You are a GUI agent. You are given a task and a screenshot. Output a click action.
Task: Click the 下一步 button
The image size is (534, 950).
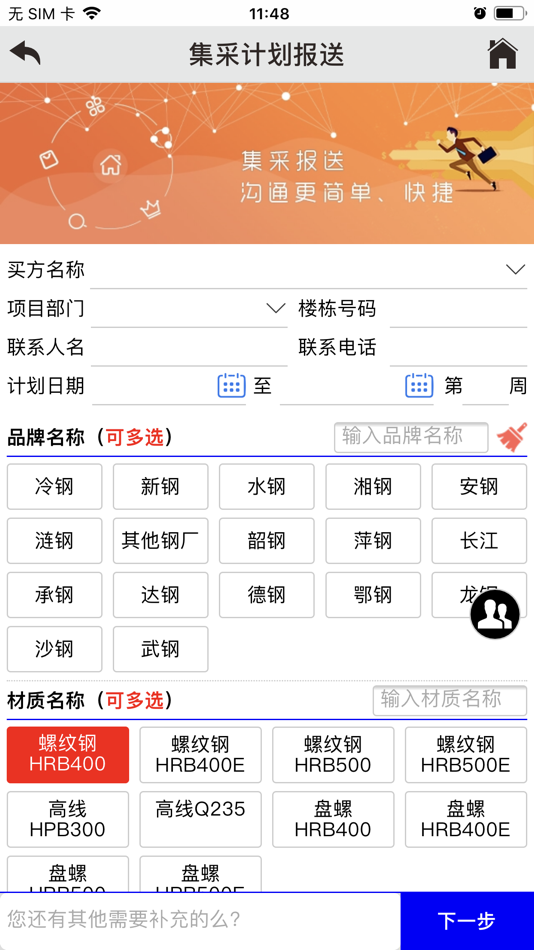[x=467, y=921]
